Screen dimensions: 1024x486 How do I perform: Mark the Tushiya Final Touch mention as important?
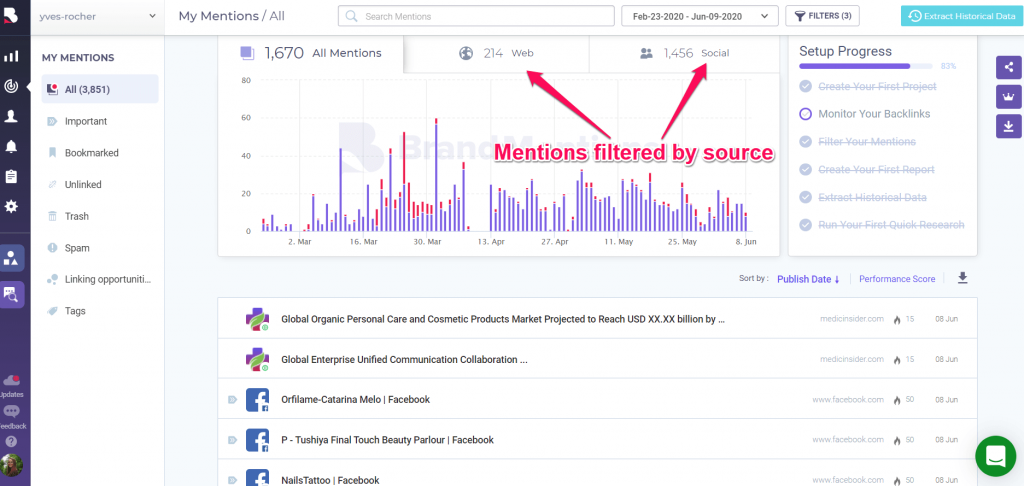coord(232,440)
